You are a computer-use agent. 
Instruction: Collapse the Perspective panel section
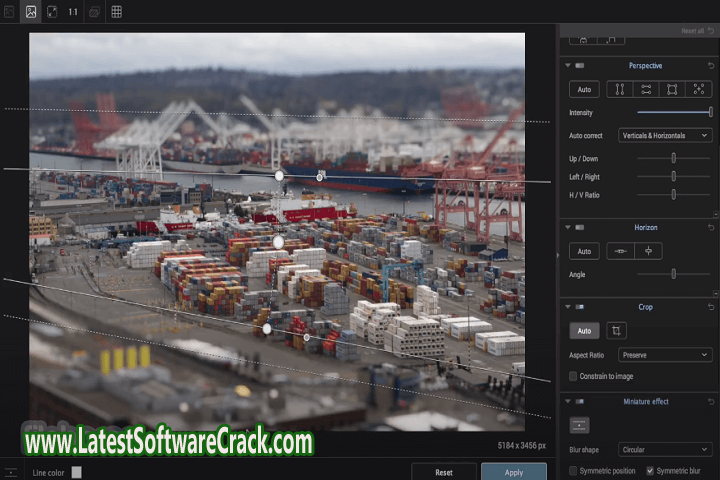(x=568, y=66)
